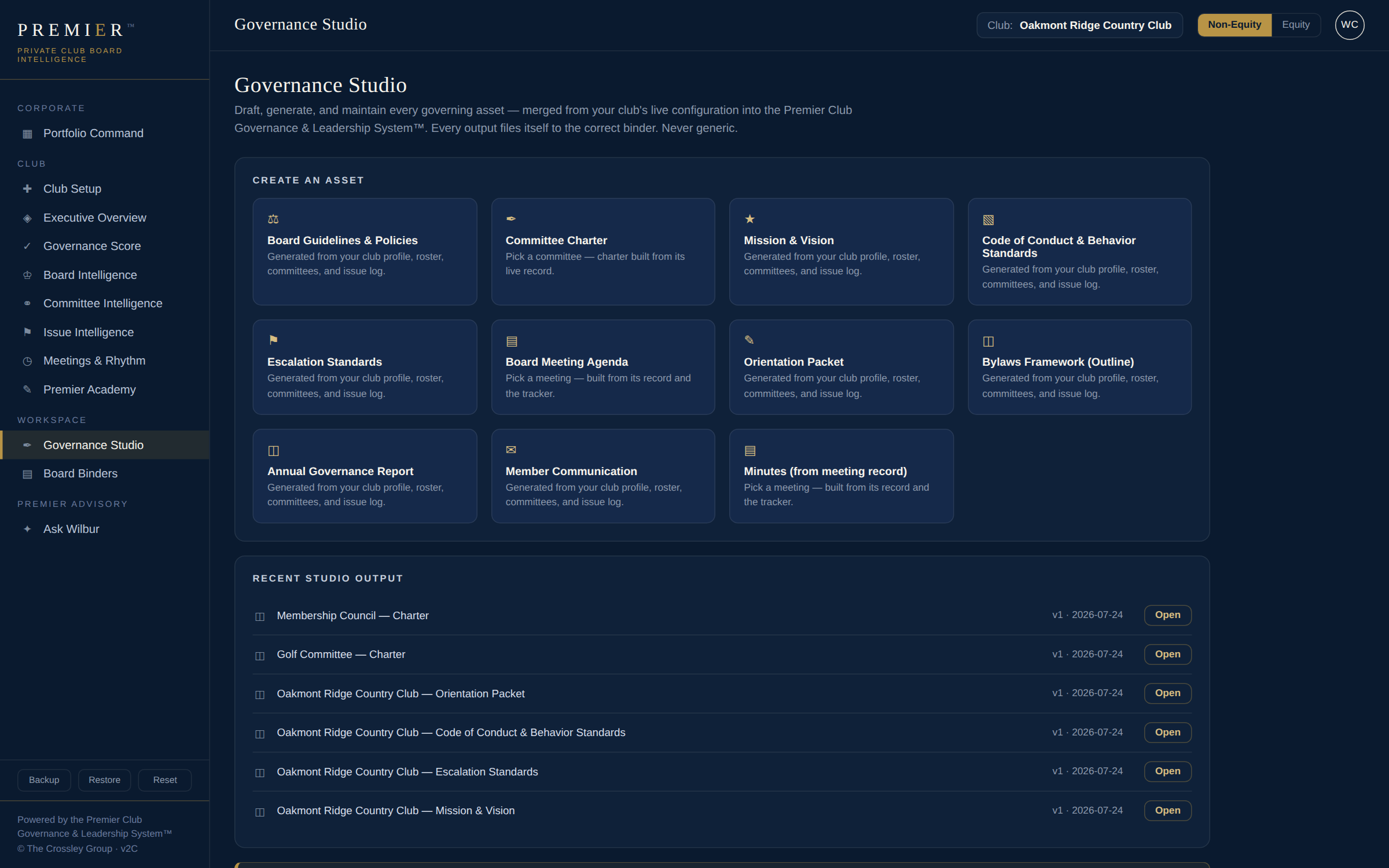Click the book icon on Bylaws Framework card
1389x868 pixels.
tap(988, 341)
